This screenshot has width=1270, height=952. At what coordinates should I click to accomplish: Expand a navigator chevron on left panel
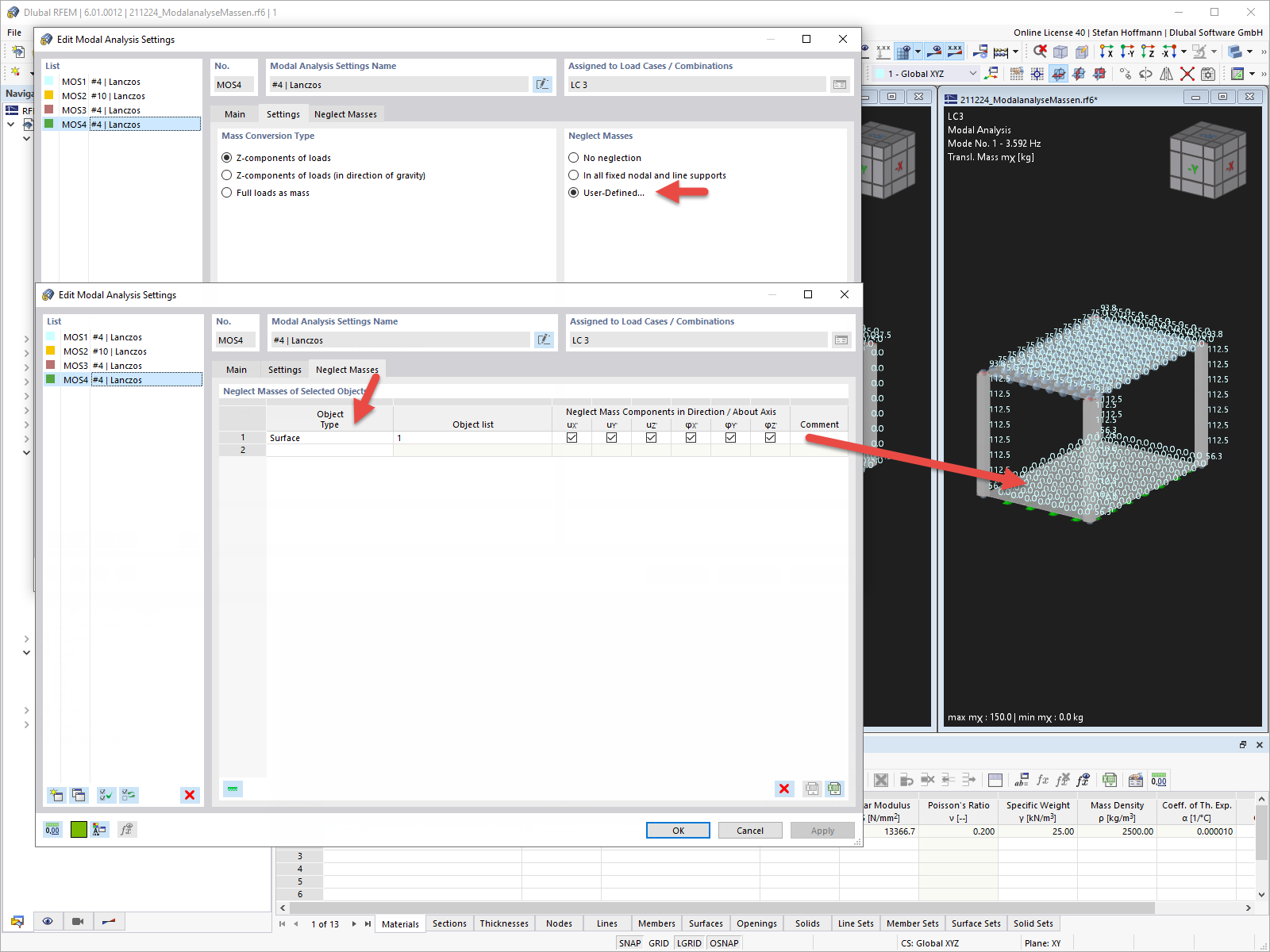point(26,396)
